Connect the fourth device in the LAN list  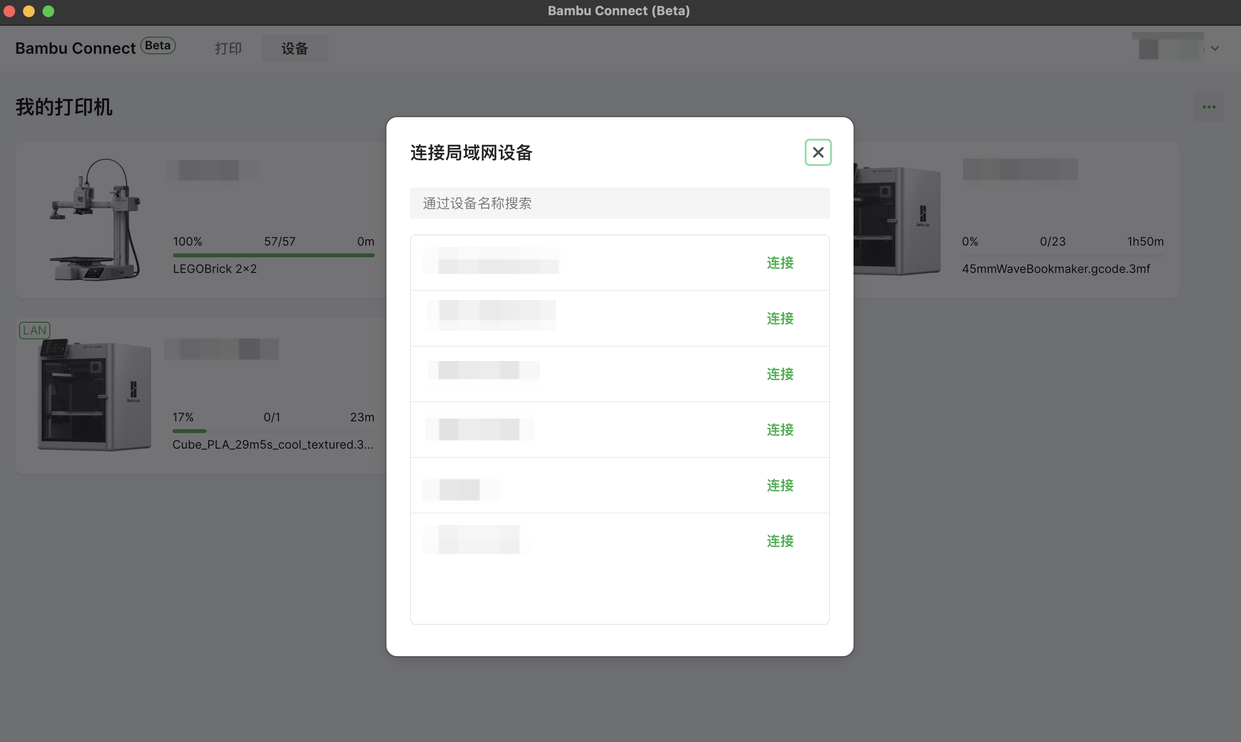[x=780, y=430]
